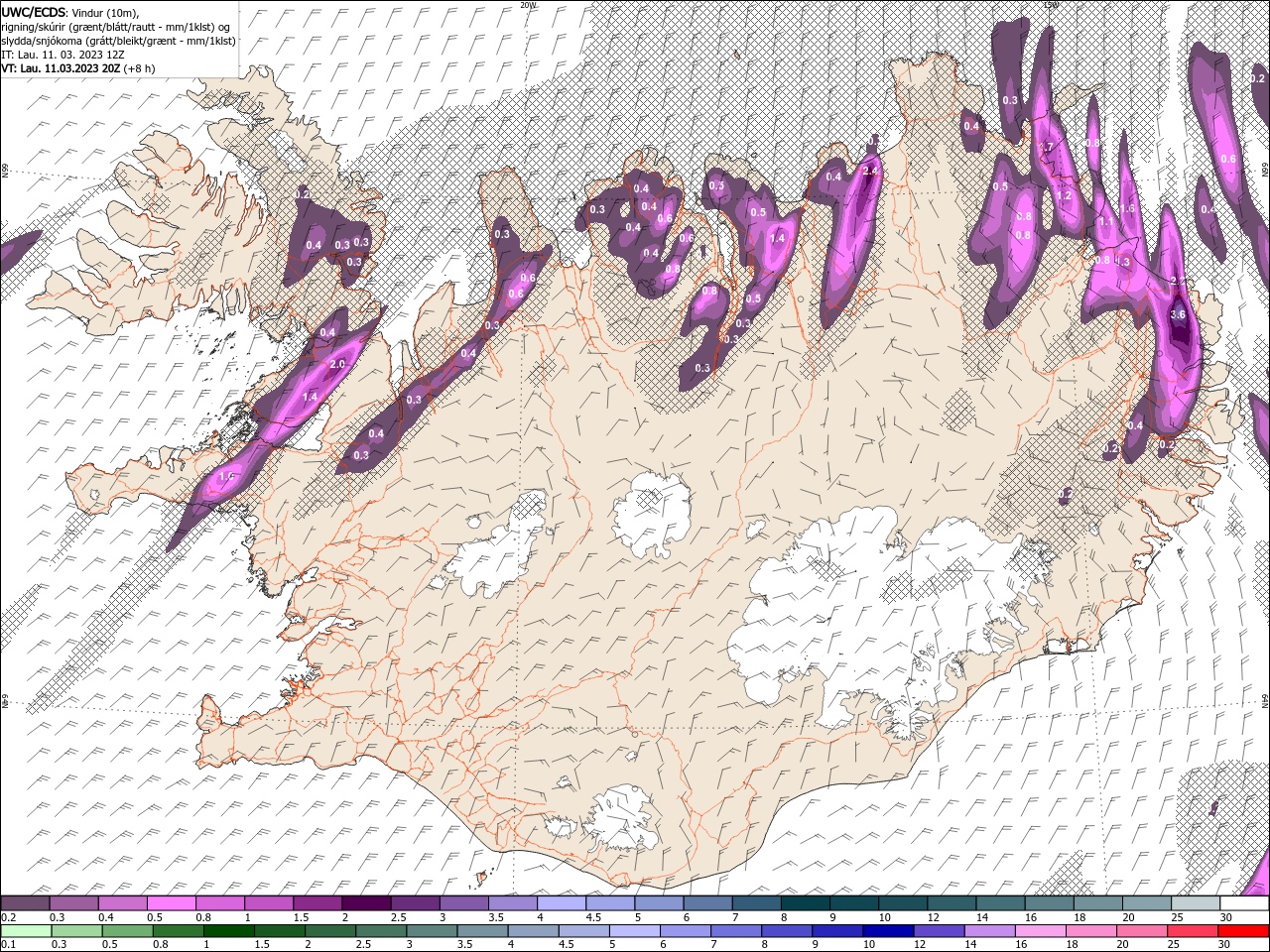Bottom legend row: click swatch between 20 and 25

[1142, 931]
